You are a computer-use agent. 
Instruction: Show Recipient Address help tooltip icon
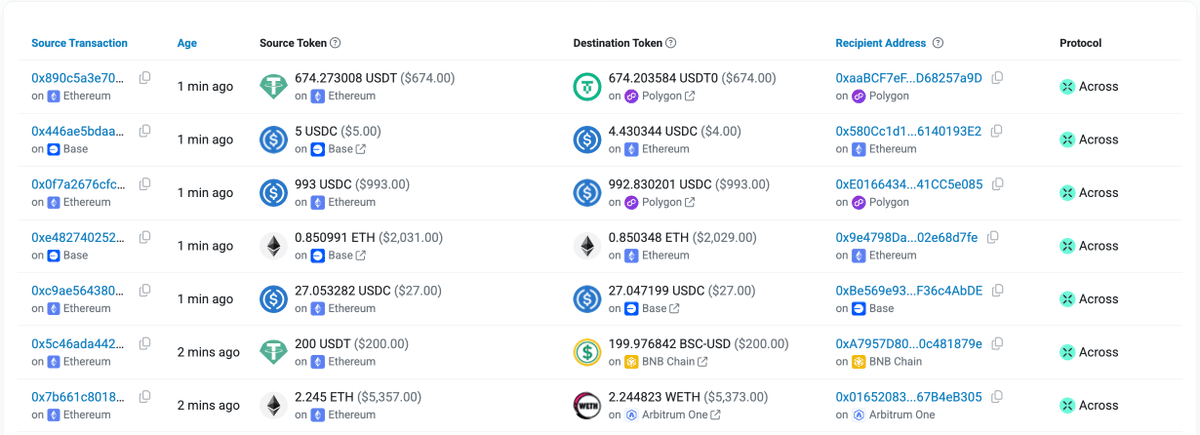point(938,43)
